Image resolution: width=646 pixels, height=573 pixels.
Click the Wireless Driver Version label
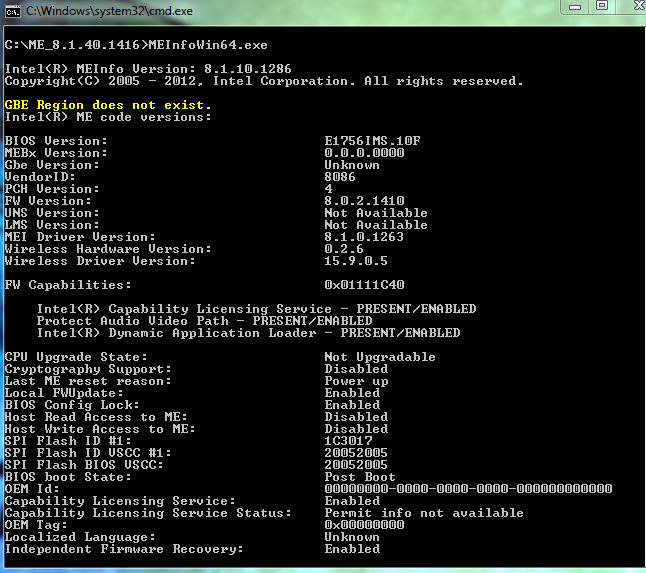[x=100, y=261]
